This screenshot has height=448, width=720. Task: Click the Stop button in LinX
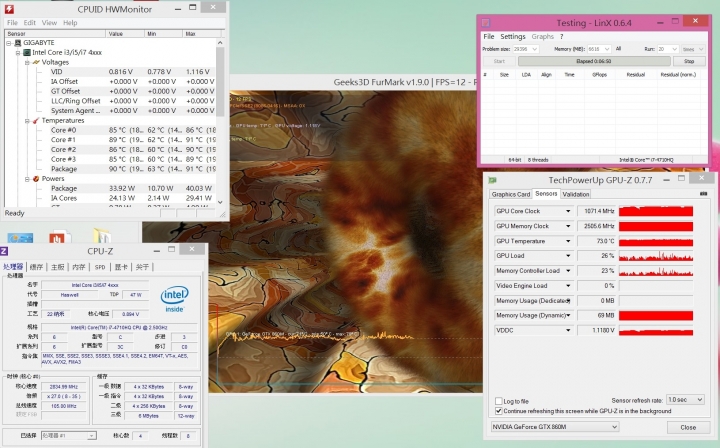[x=689, y=61]
